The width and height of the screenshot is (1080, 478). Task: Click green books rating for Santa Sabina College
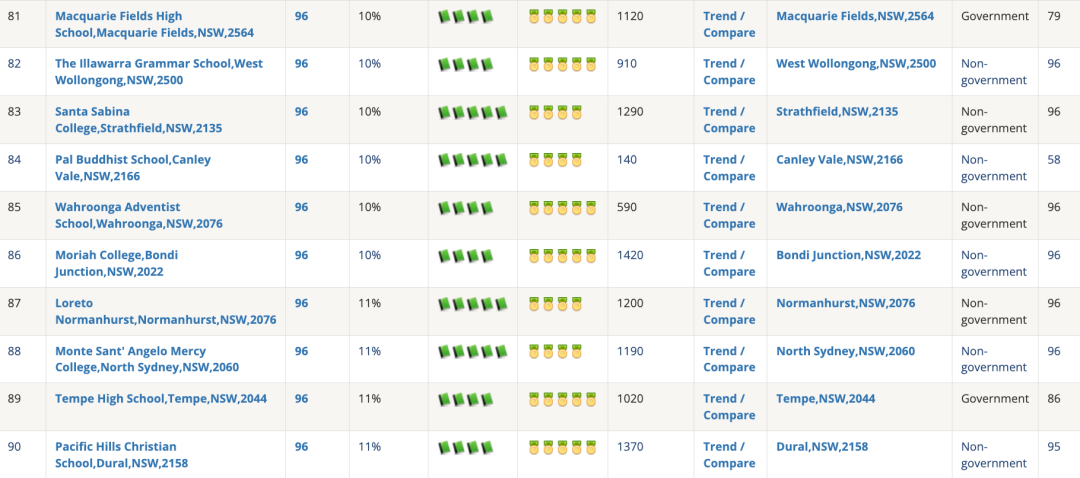473,112
